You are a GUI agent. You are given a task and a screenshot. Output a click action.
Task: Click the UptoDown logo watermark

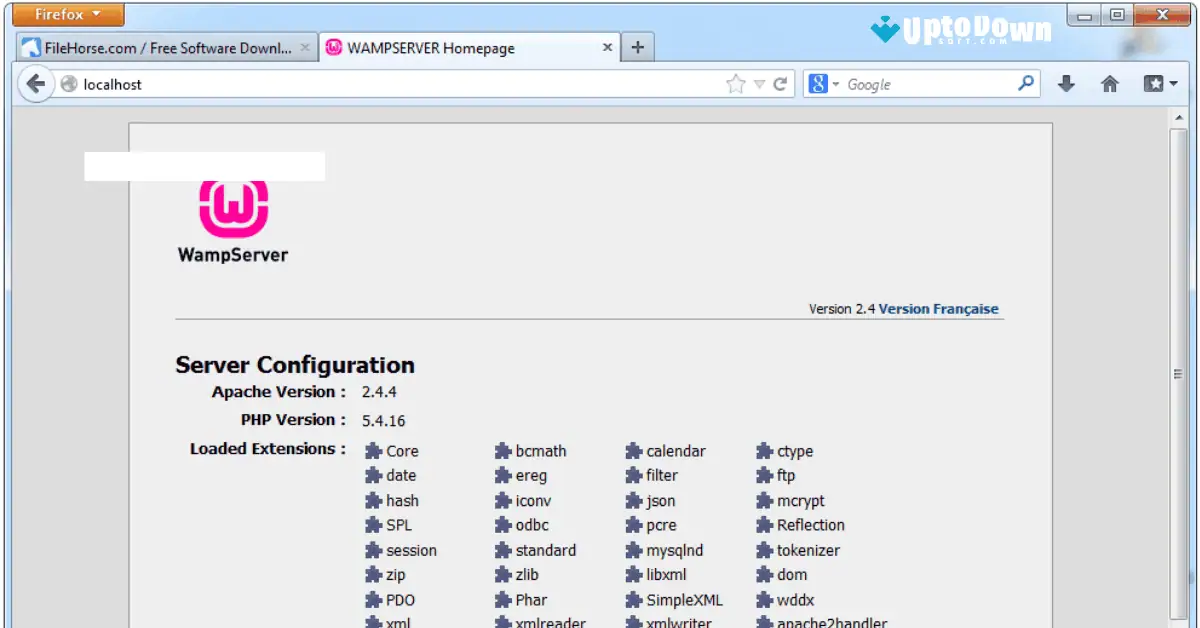pyautogui.click(x=960, y=28)
